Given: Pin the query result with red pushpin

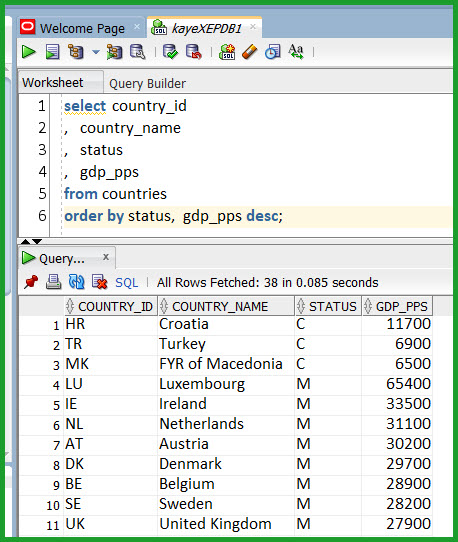Looking at the screenshot, I should [x=31, y=282].
